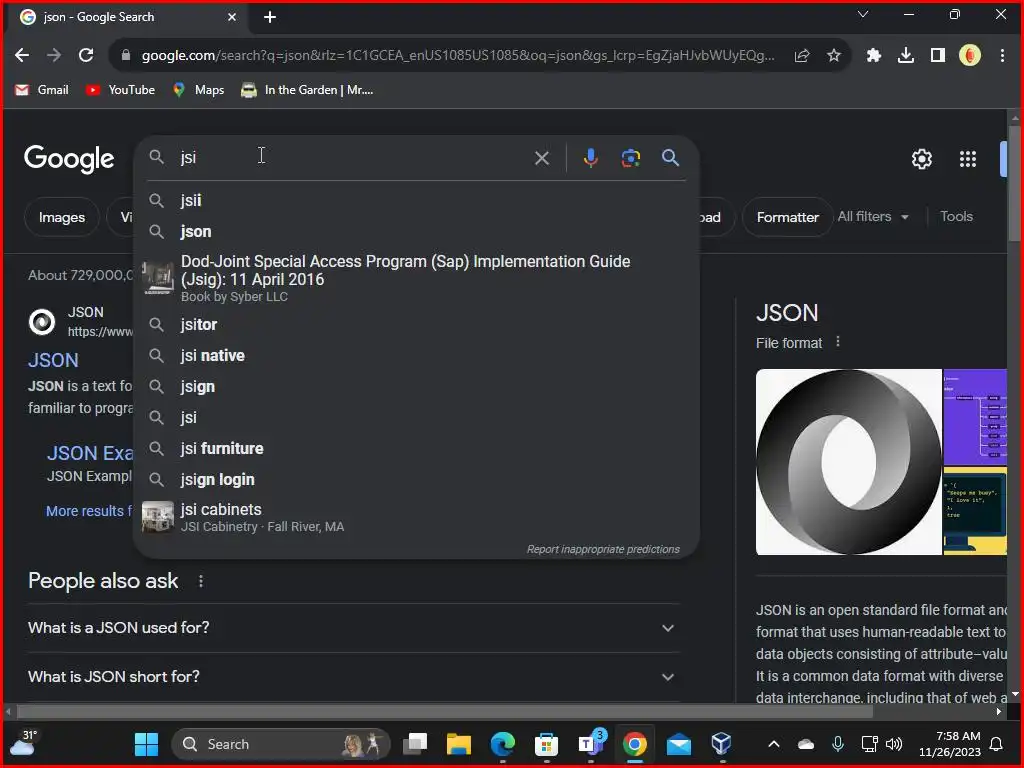Screen dimensions: 1024x768
Task: Open the volume control in tray
Action: [894, 744]
